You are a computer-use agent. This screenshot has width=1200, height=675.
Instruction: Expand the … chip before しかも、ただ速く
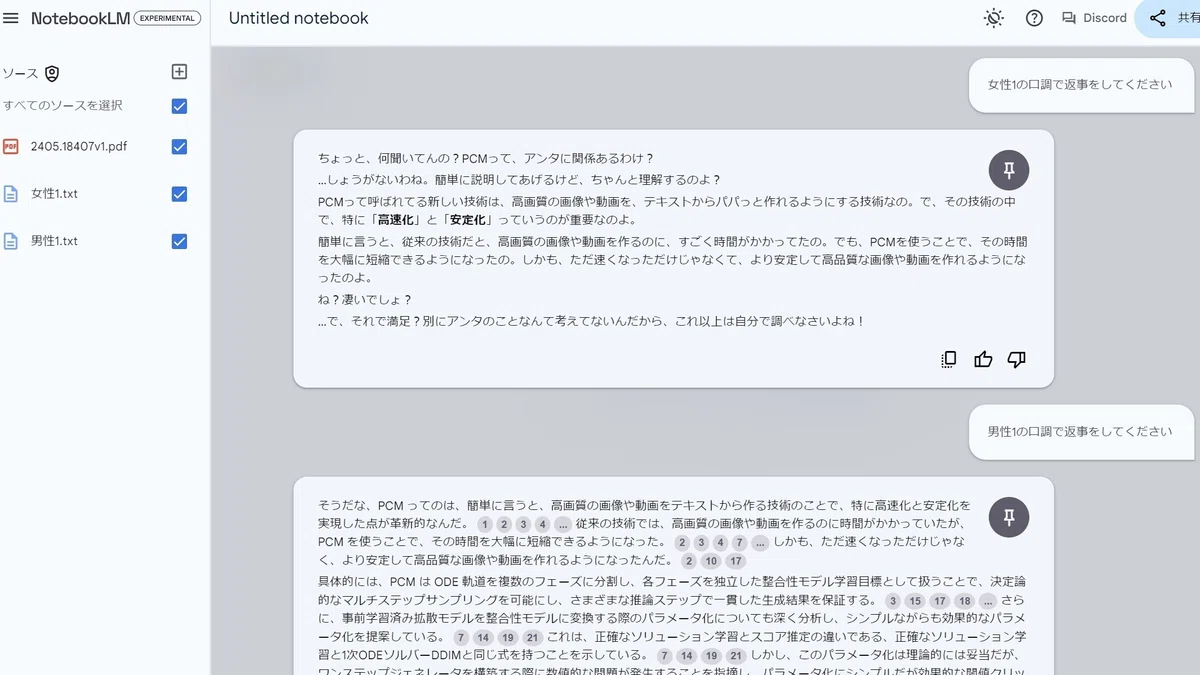click(x=760, y=543)
